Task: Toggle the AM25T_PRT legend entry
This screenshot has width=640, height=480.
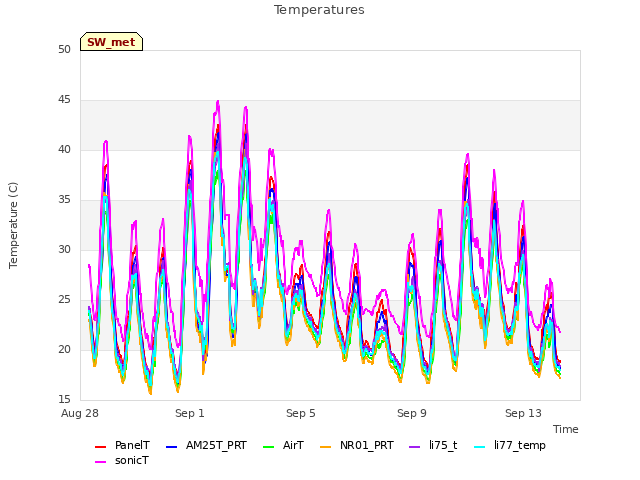Action: click(x=207, y=445)
